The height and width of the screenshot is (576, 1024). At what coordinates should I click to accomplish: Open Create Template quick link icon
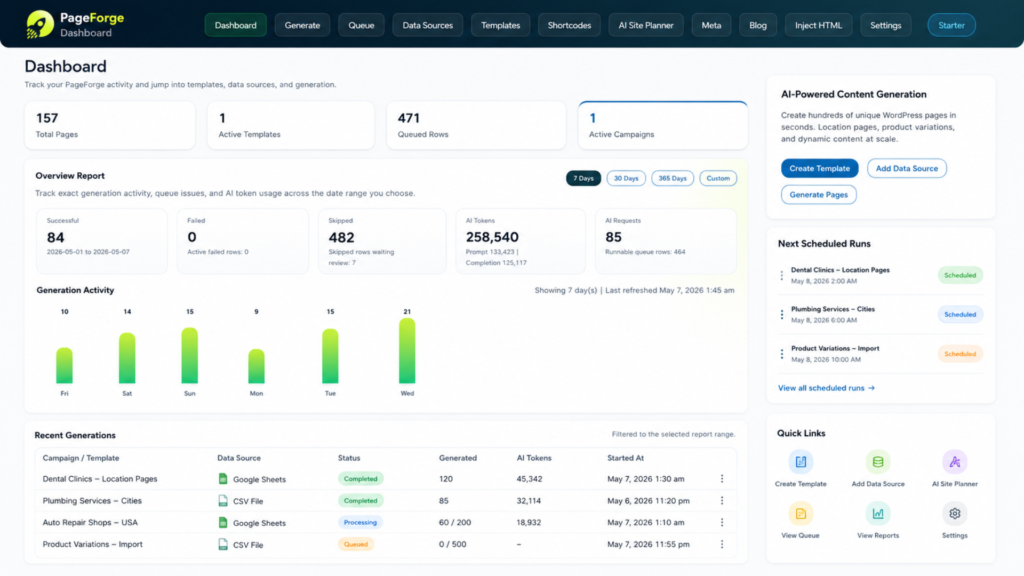coord(801,462)
